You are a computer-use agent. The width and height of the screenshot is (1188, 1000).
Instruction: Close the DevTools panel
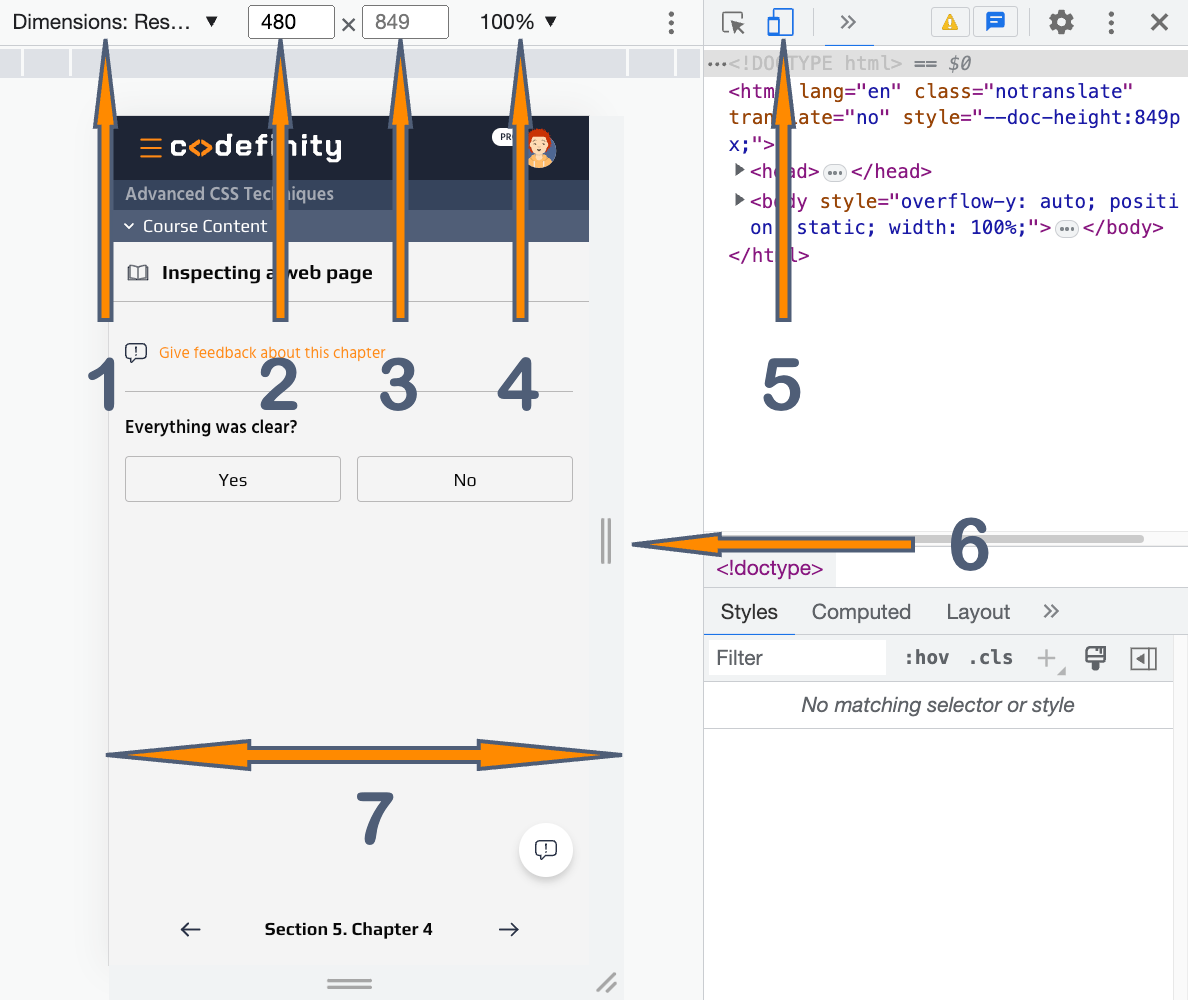tap(1159, 22)
